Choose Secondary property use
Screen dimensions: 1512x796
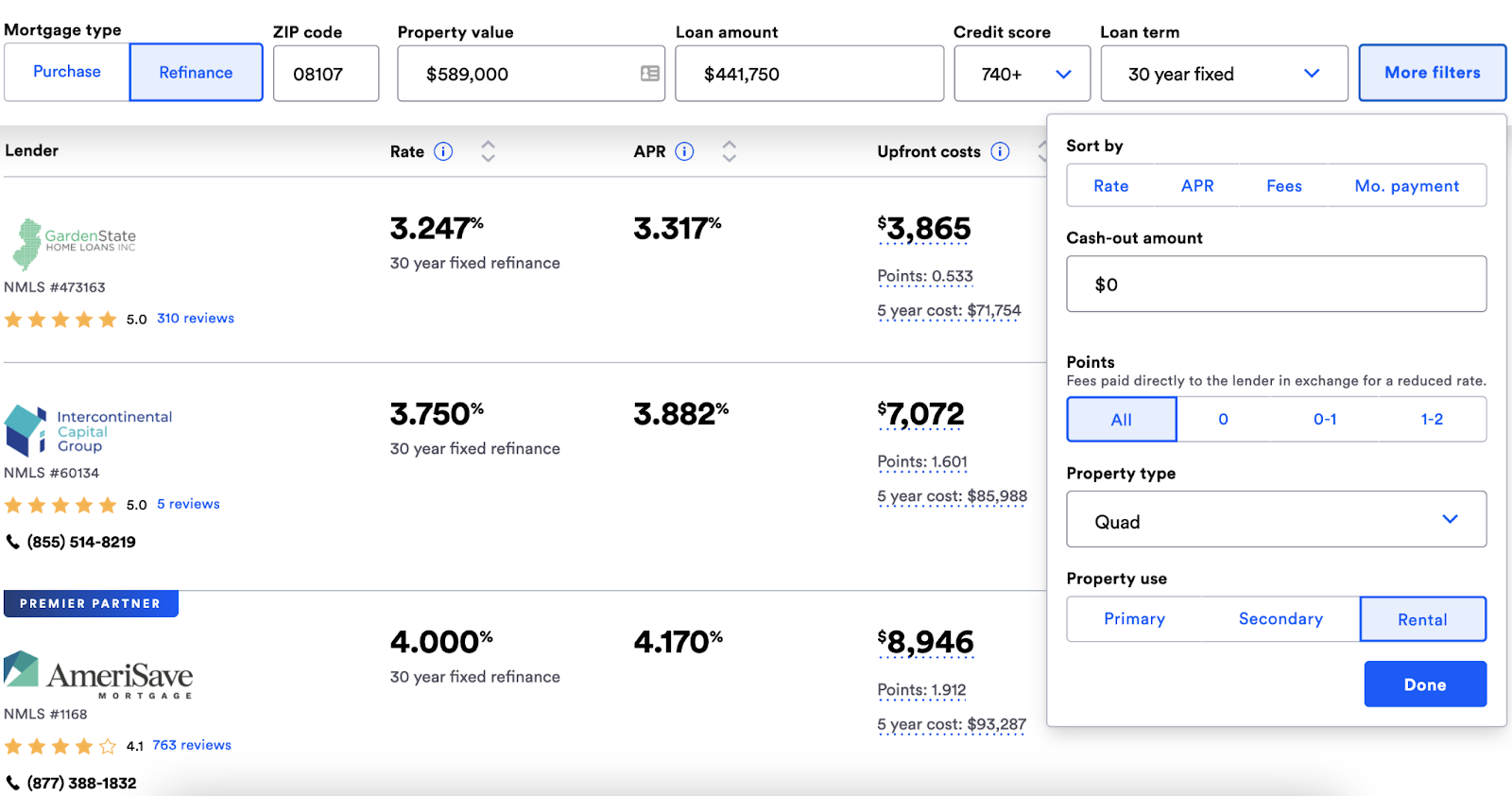[x=1280, y=619]
